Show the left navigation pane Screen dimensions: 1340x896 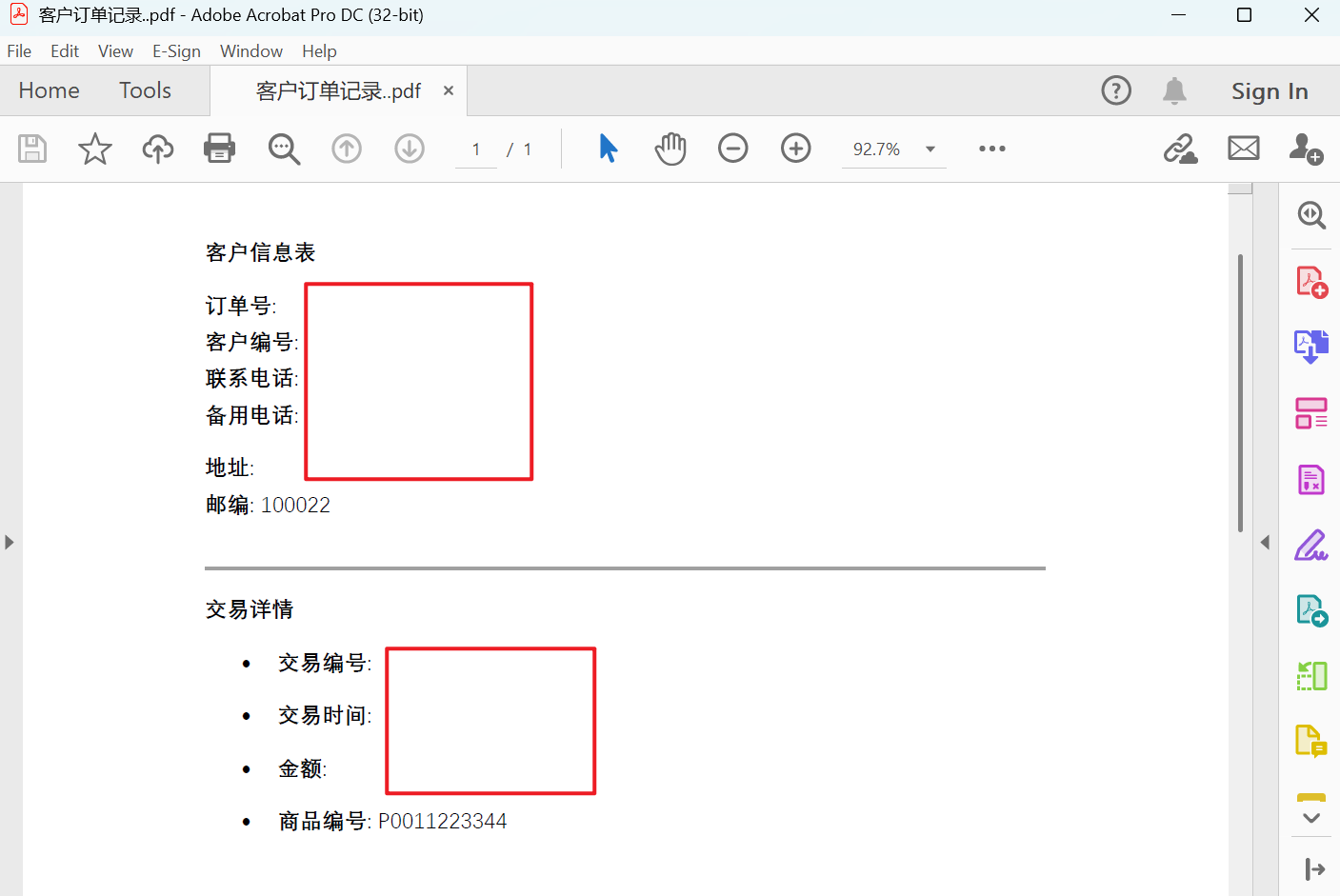coord(10,542)
